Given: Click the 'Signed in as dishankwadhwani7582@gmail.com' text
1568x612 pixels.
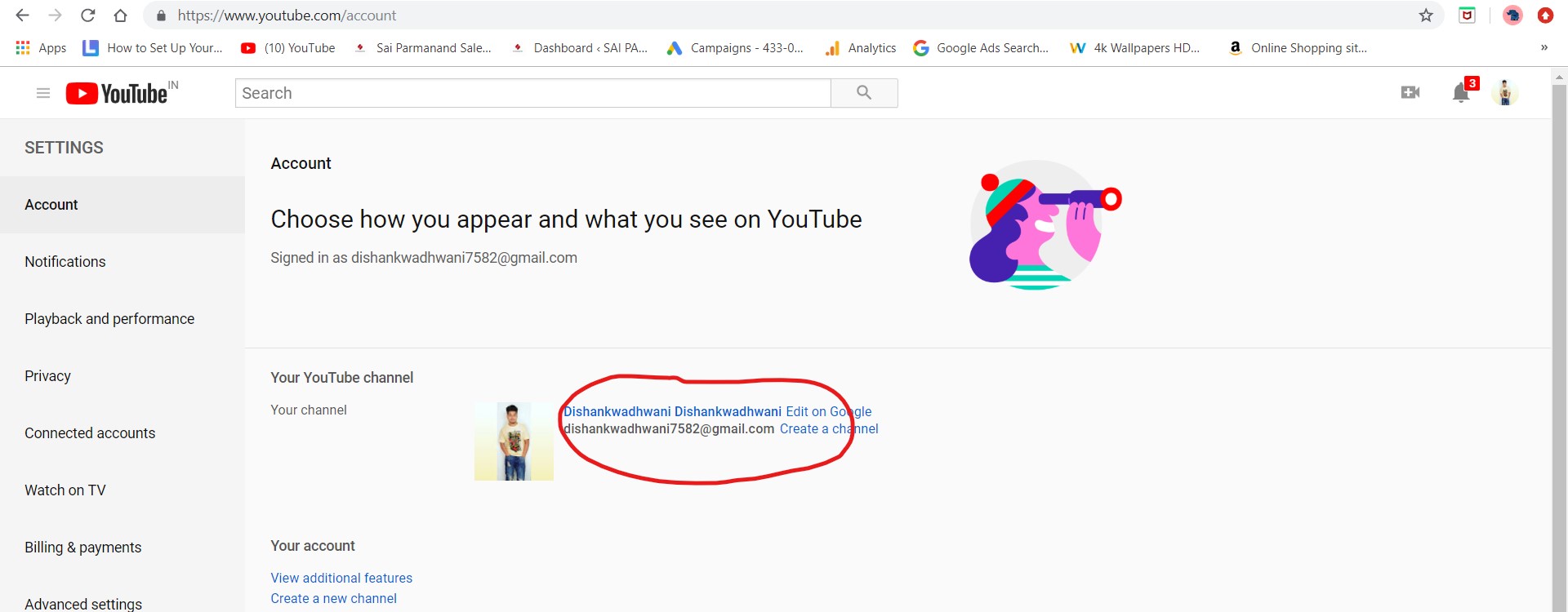Looking at the screenshot, I should point(424,258).
